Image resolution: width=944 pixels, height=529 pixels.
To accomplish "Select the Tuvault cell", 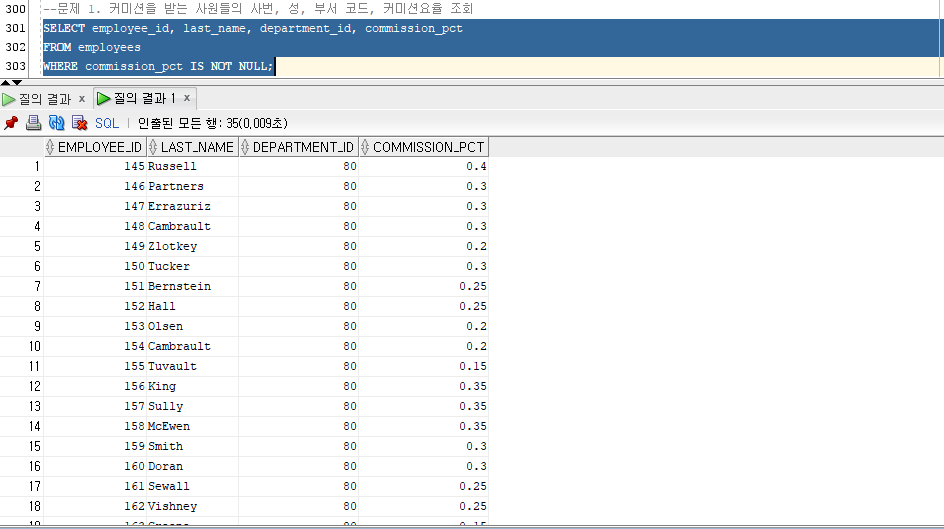I will click(193, 366).
